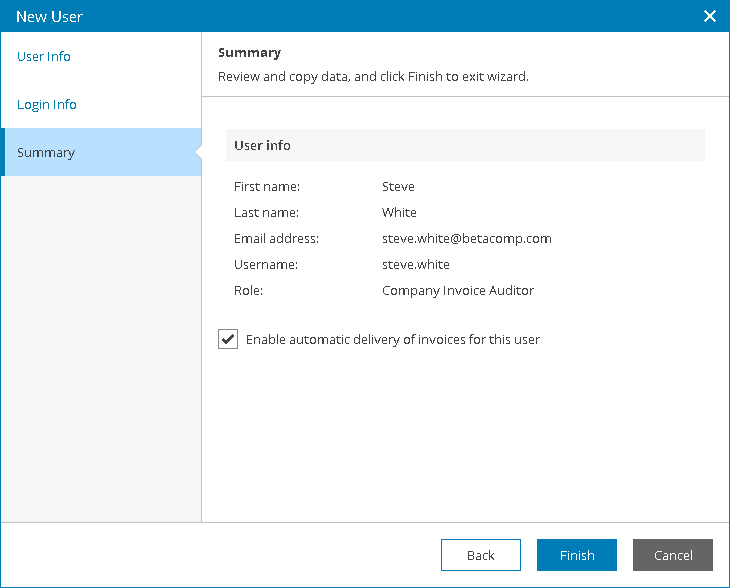The image size is (730, 588).
Task: Click the Back button
Action: tap(480, 555)
